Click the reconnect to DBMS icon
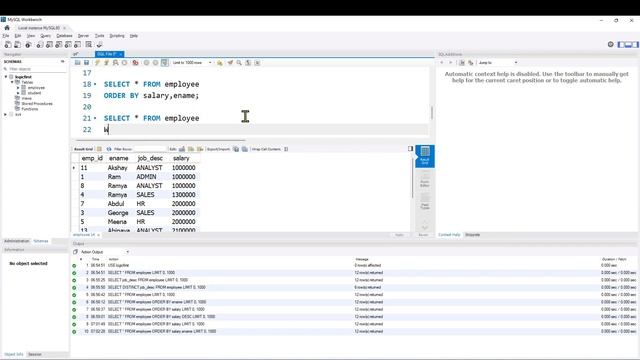 pos(99,44)
